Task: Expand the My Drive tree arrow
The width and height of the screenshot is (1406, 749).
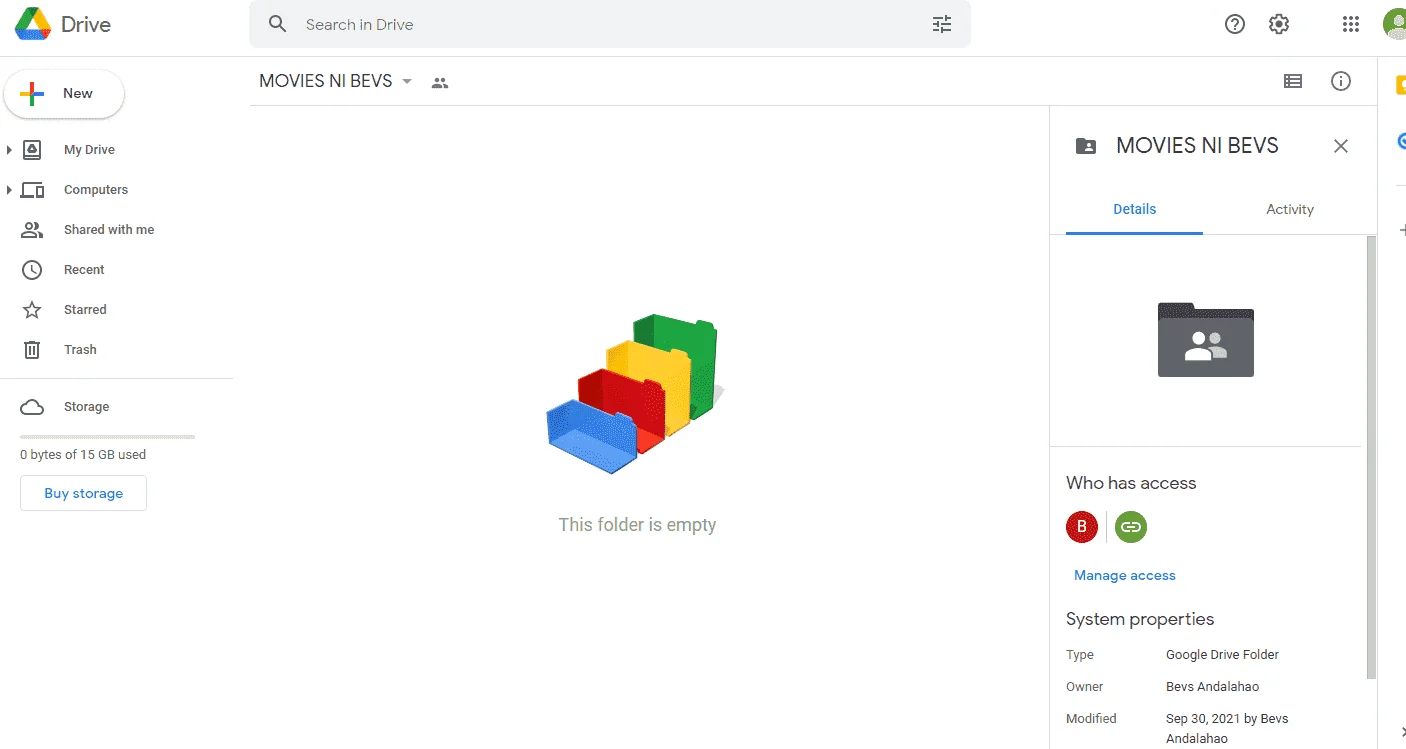Action: [9, 150]
